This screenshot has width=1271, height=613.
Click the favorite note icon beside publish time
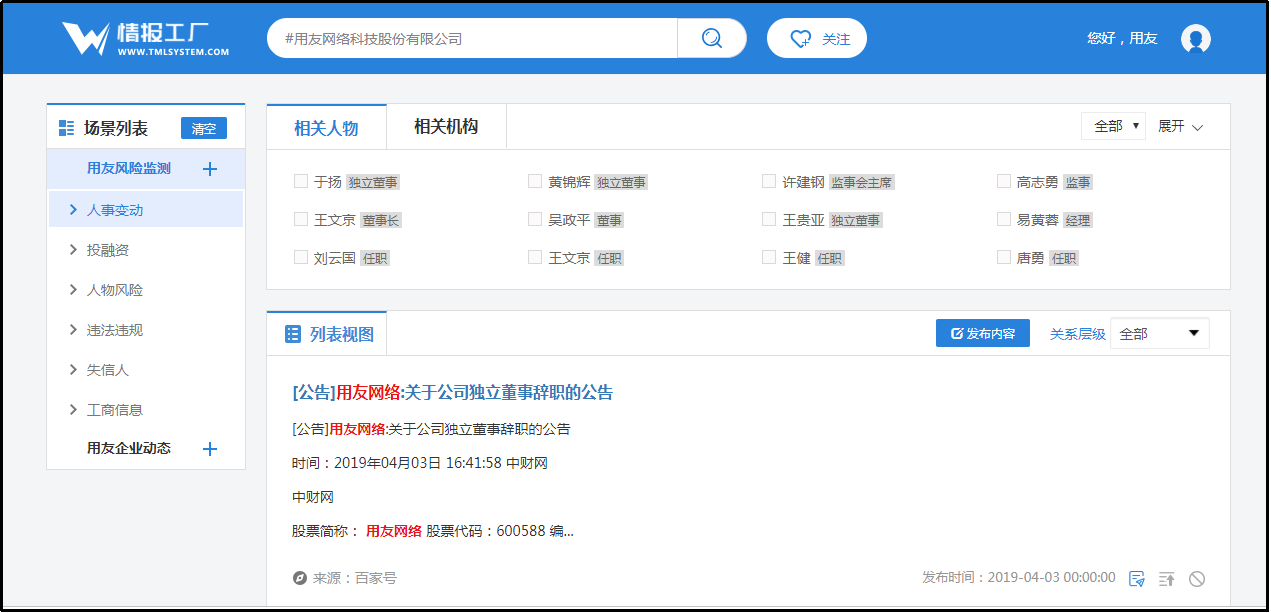coord(1136,578)
